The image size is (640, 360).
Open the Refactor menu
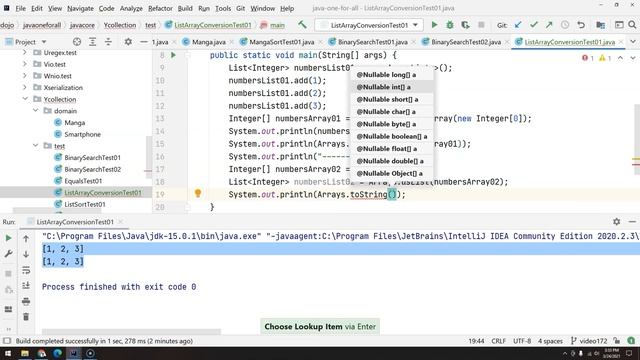coord(160,8)
